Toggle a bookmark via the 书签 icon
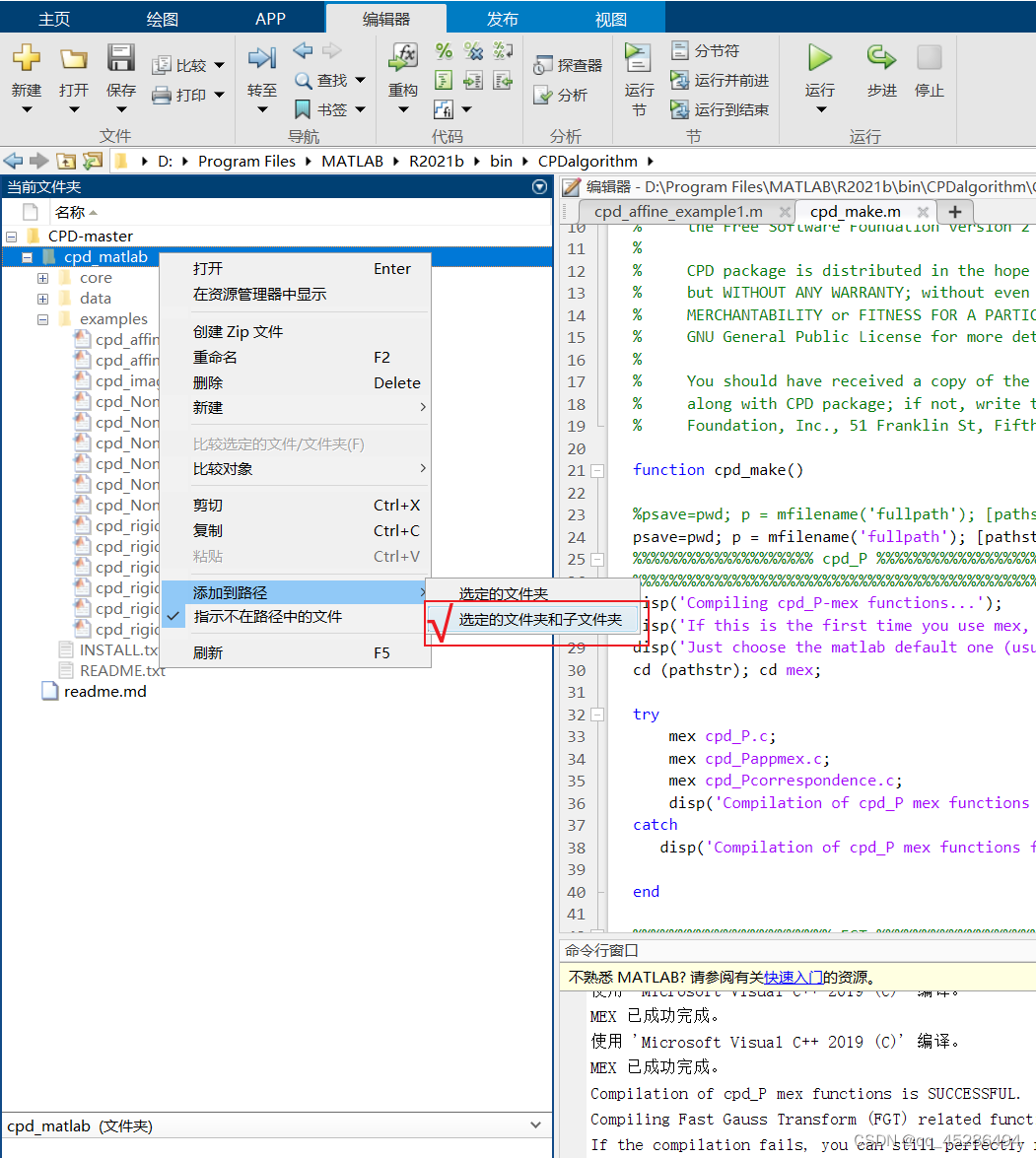1036x1158 pixels. tap(316, 109)
